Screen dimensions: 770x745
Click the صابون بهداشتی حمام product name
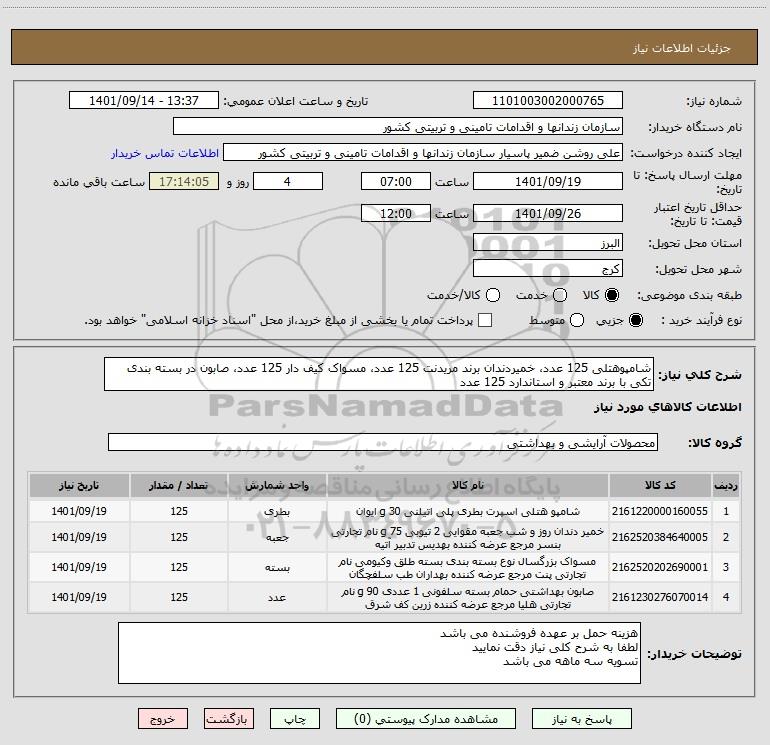[468, 598]
